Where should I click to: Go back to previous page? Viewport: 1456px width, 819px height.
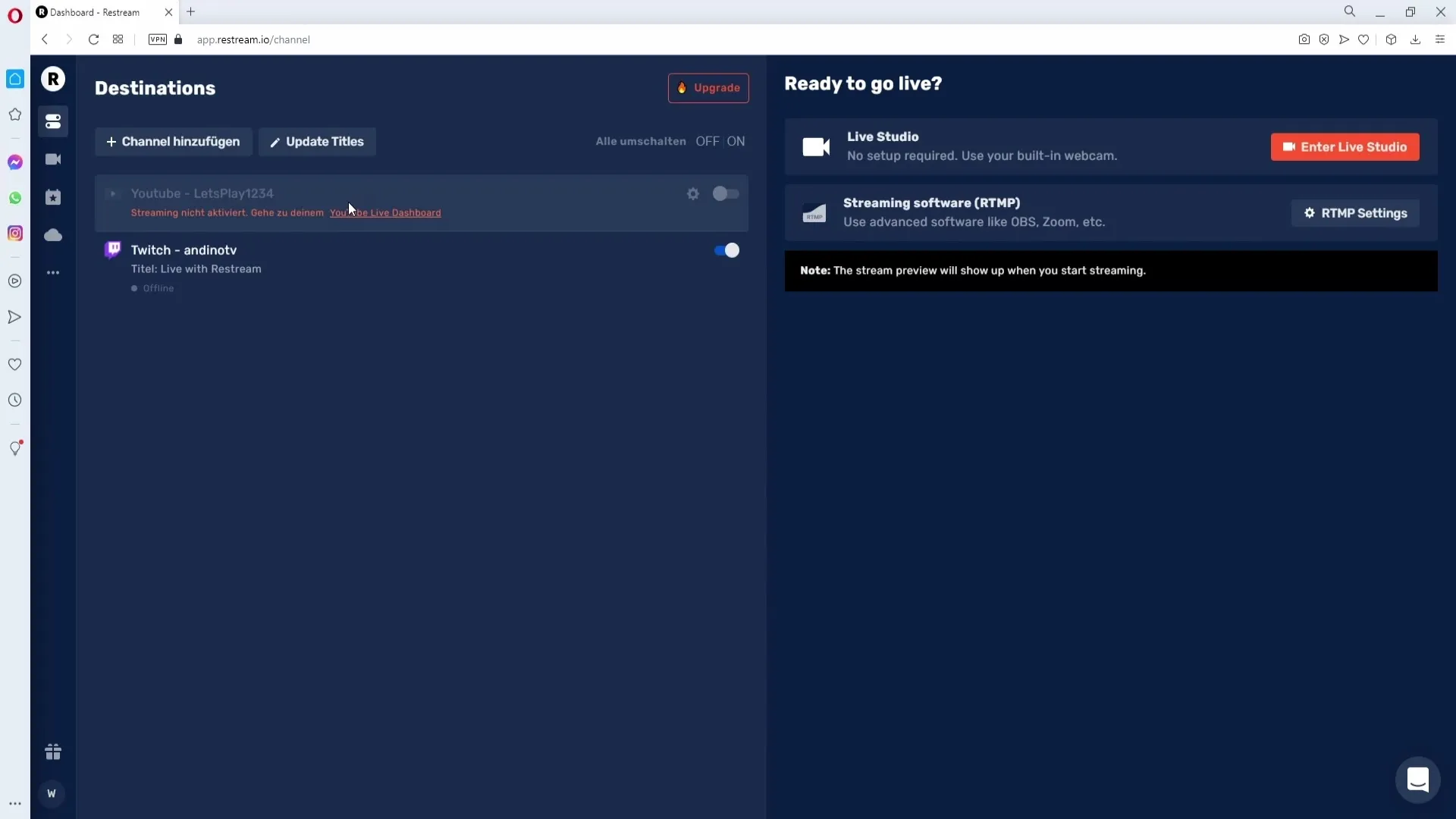point(45,39)
